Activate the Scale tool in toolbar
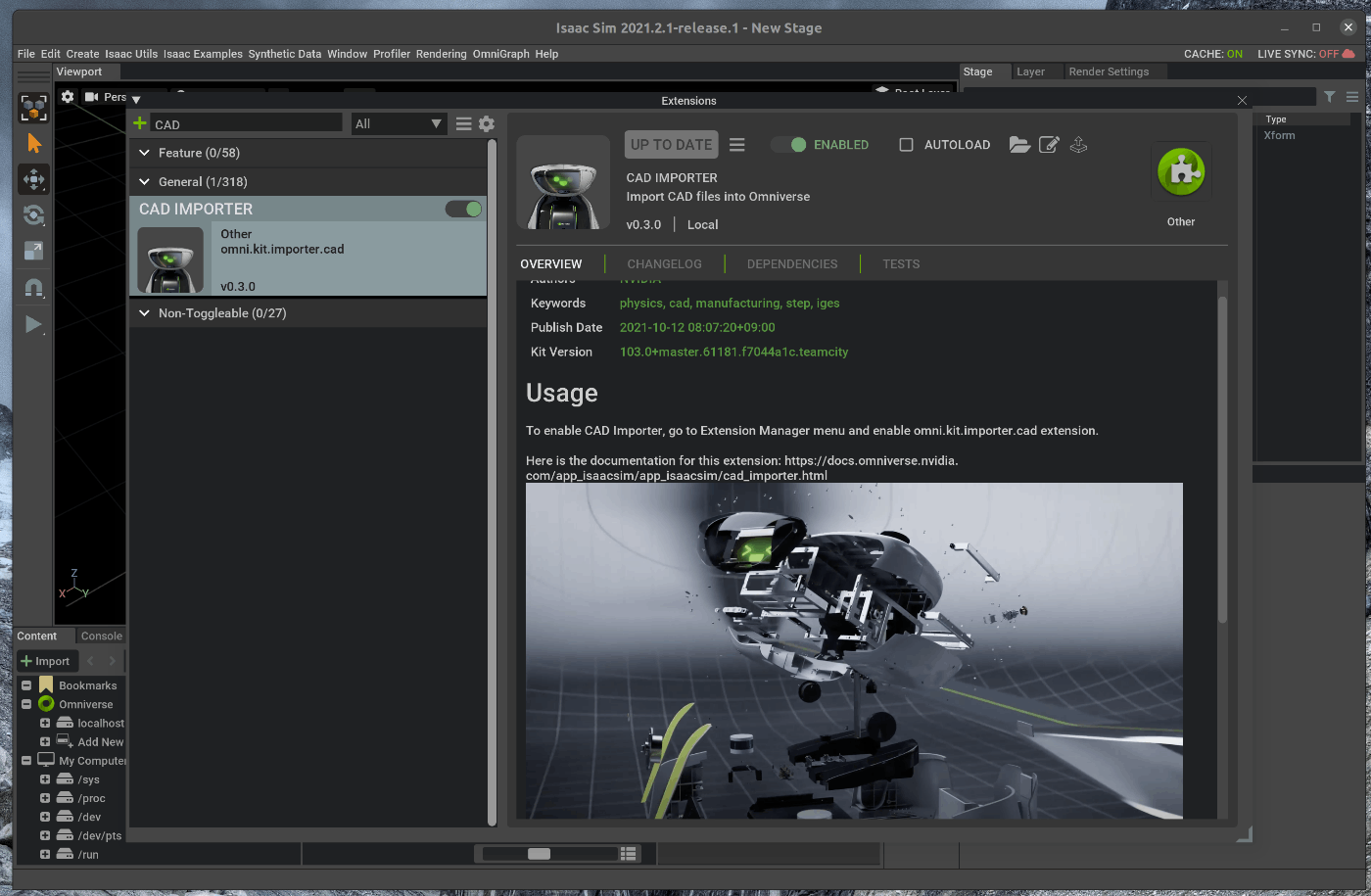The width and height of the screenshot is (1371, 896). pos(34,252)
